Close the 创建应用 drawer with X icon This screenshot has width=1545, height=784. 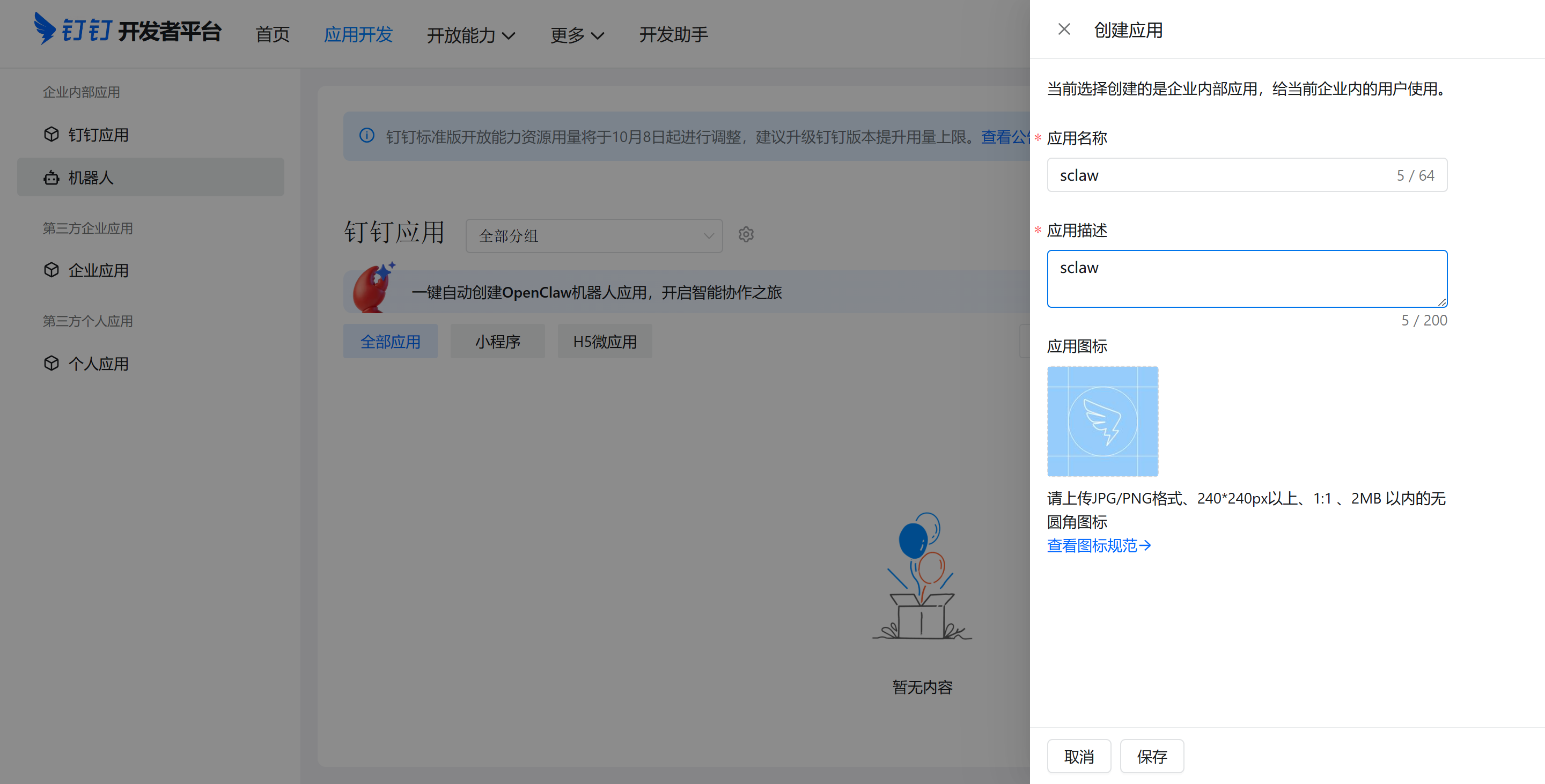(x=1063, y=29)
